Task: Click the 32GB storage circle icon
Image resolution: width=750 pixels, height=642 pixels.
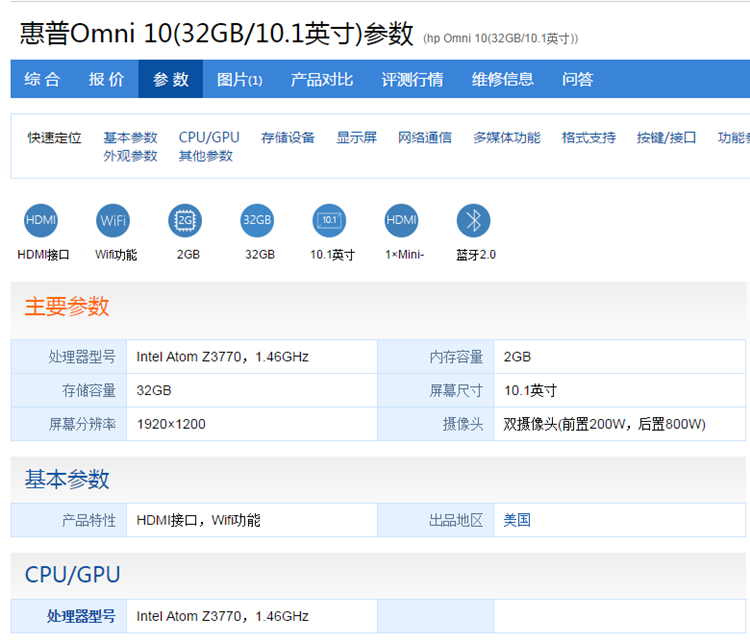Action: tap(257, 221)
